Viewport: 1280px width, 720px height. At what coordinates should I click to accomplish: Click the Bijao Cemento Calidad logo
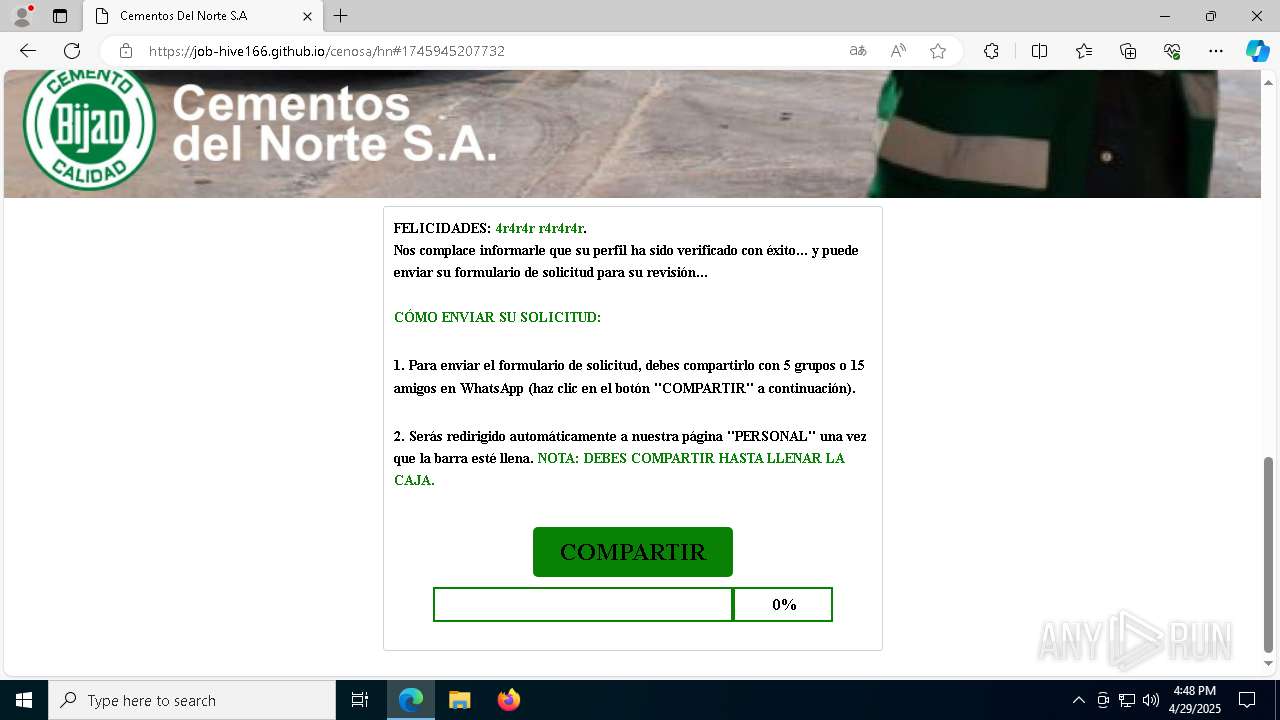[89, 127]
